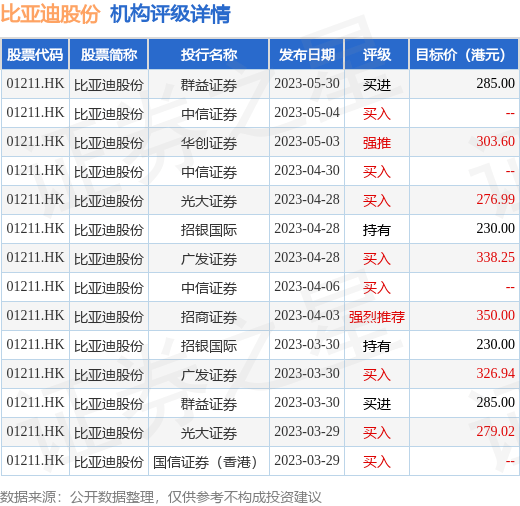Click target price 279.02
This screenshot has width=520, height=506.
point(495,431)
